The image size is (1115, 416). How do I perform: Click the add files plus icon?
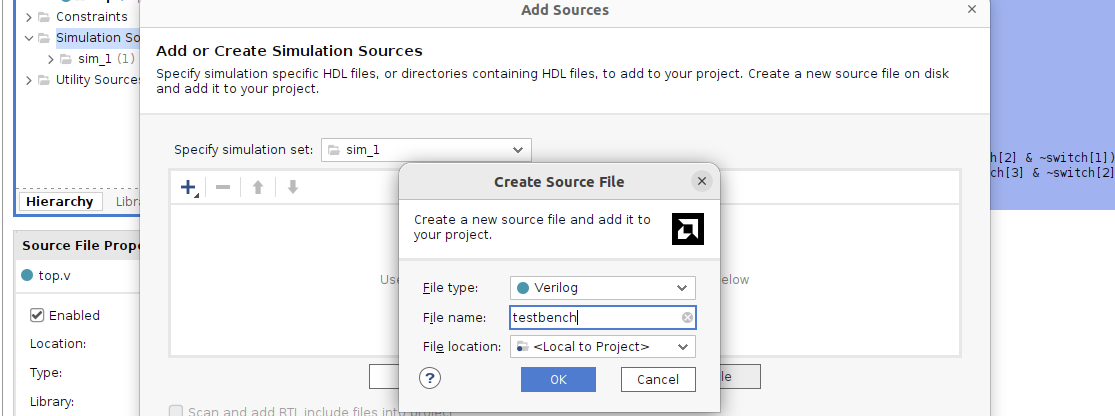coord(188,187)
